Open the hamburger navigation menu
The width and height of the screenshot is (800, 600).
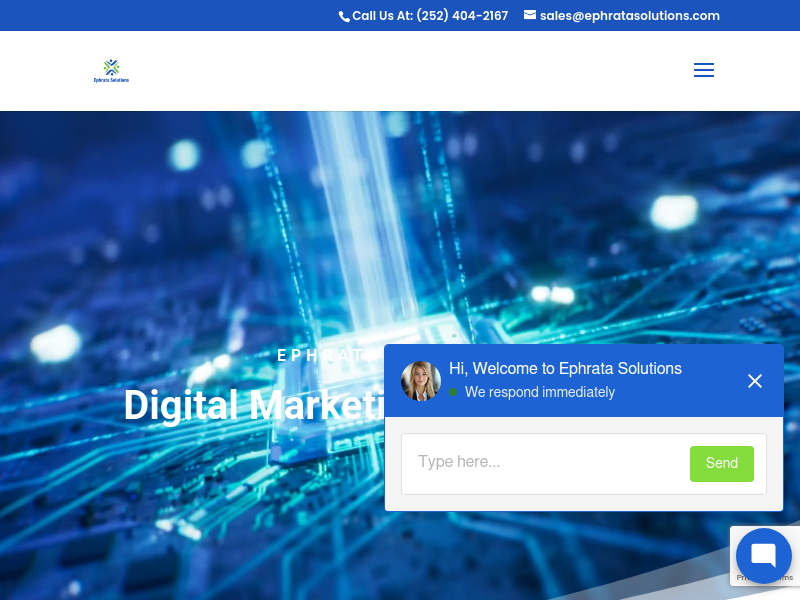click(x=704, y=70)
